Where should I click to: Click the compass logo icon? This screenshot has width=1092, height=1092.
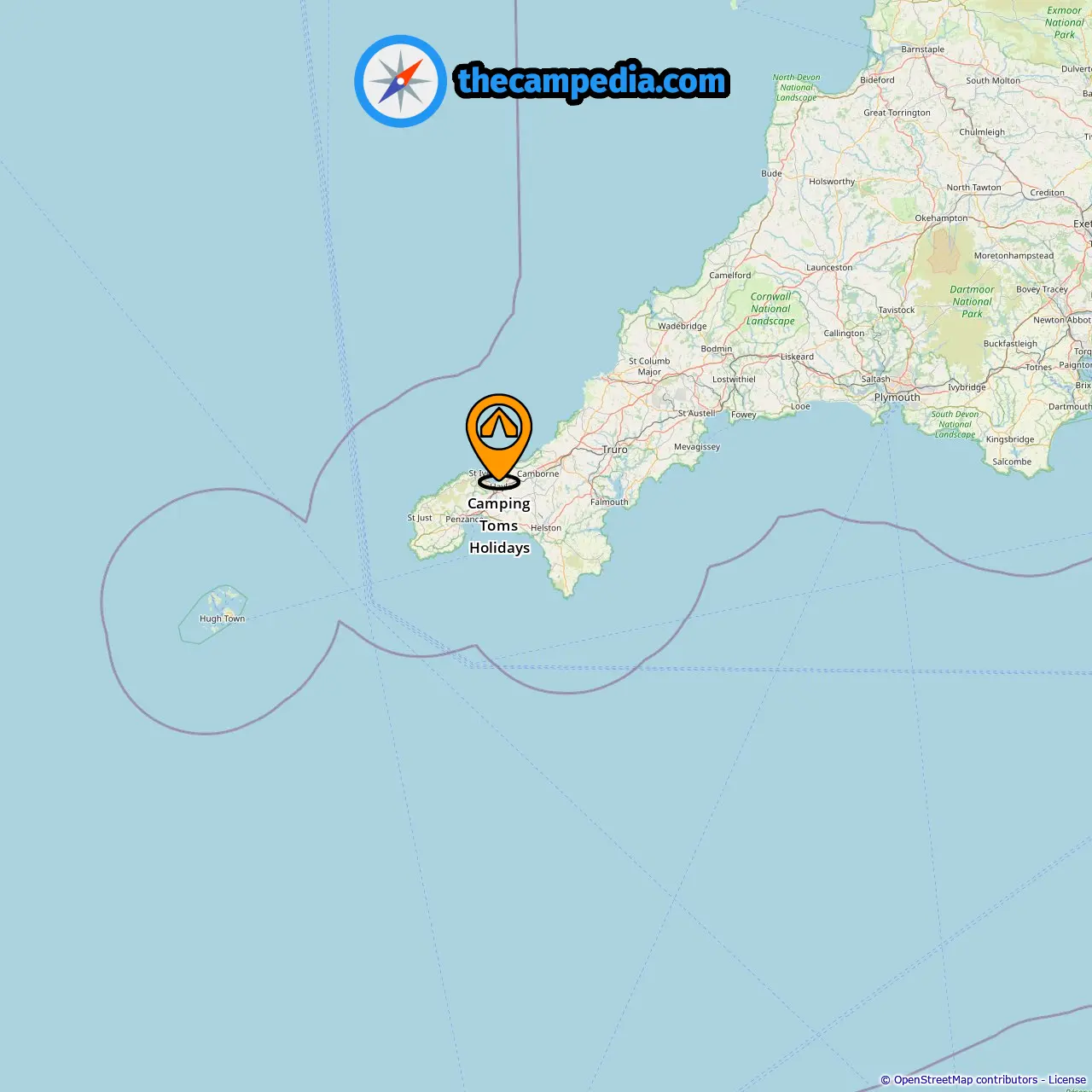click(400, 81)
